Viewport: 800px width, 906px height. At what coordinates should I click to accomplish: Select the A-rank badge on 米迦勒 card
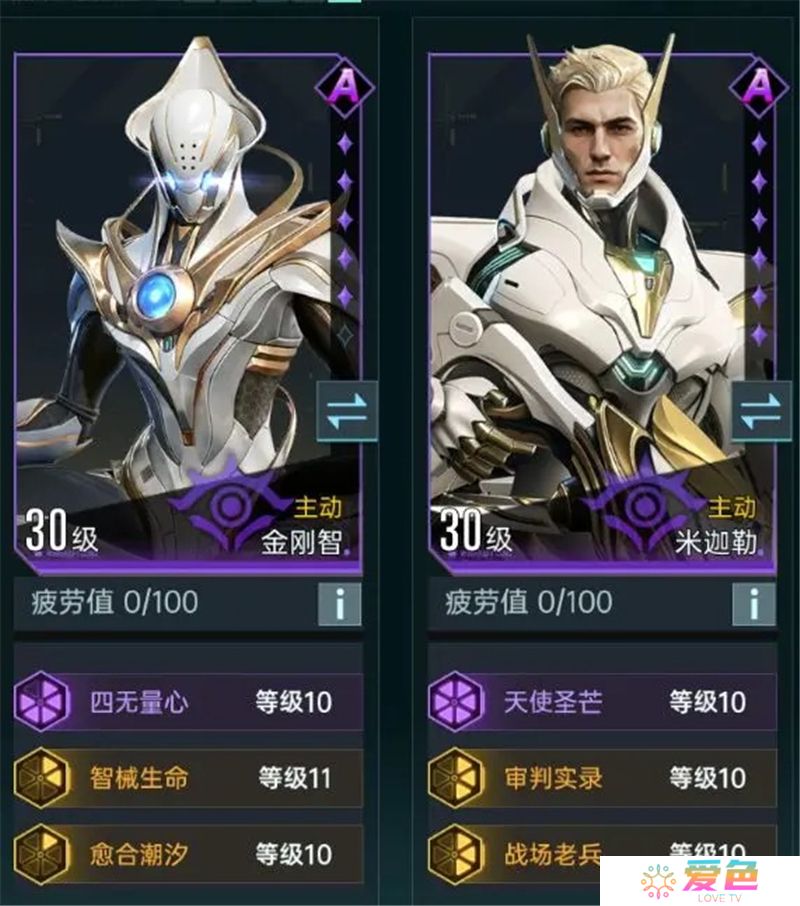(x=759, y=88)
